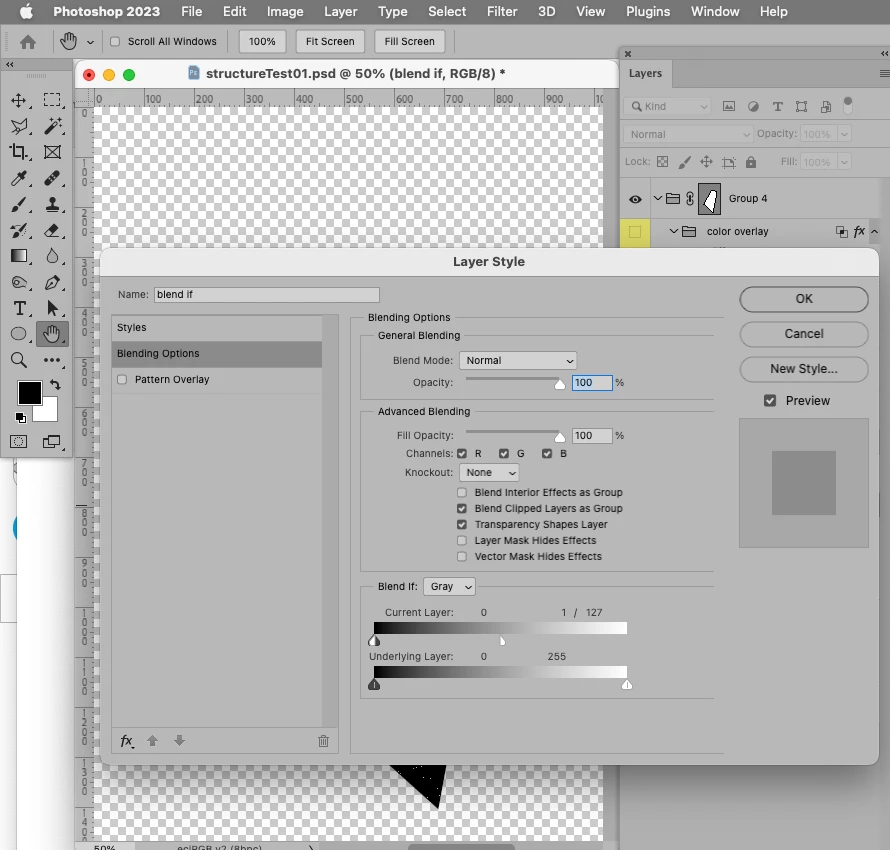Select the Eraser tool

pos(52,230)
